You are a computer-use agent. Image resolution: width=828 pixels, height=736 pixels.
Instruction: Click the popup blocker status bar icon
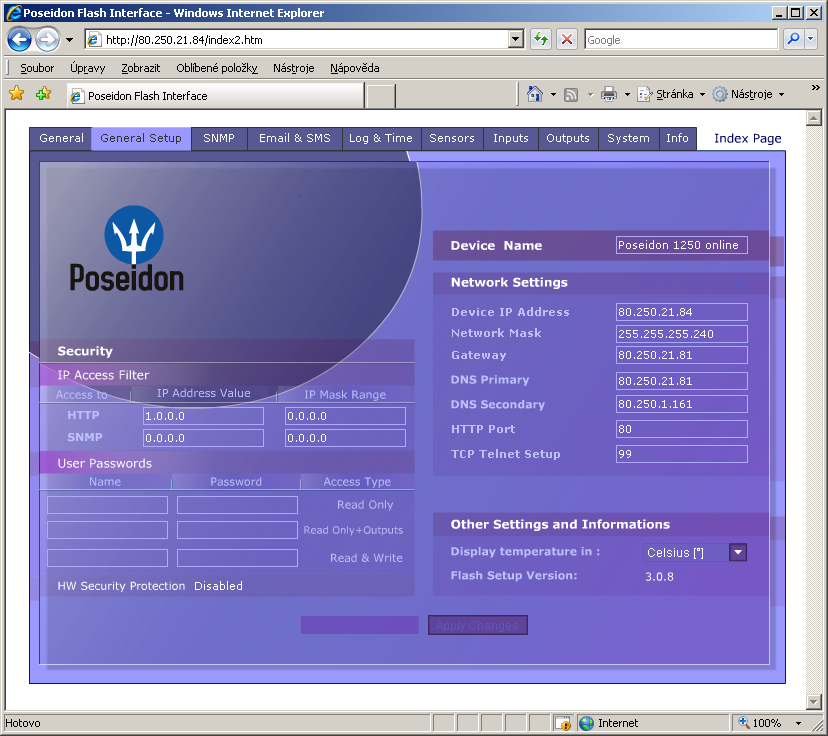click(563, 723)
